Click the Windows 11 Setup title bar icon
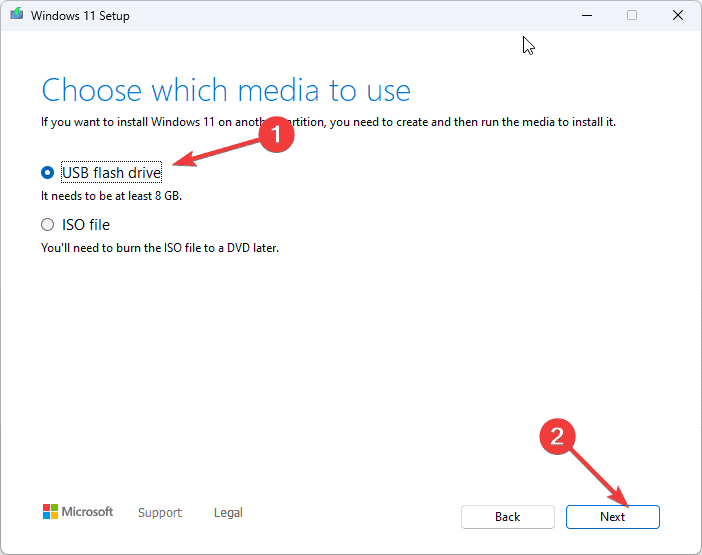The height and width of the screenshot is (555, 702). pos(17,14)
